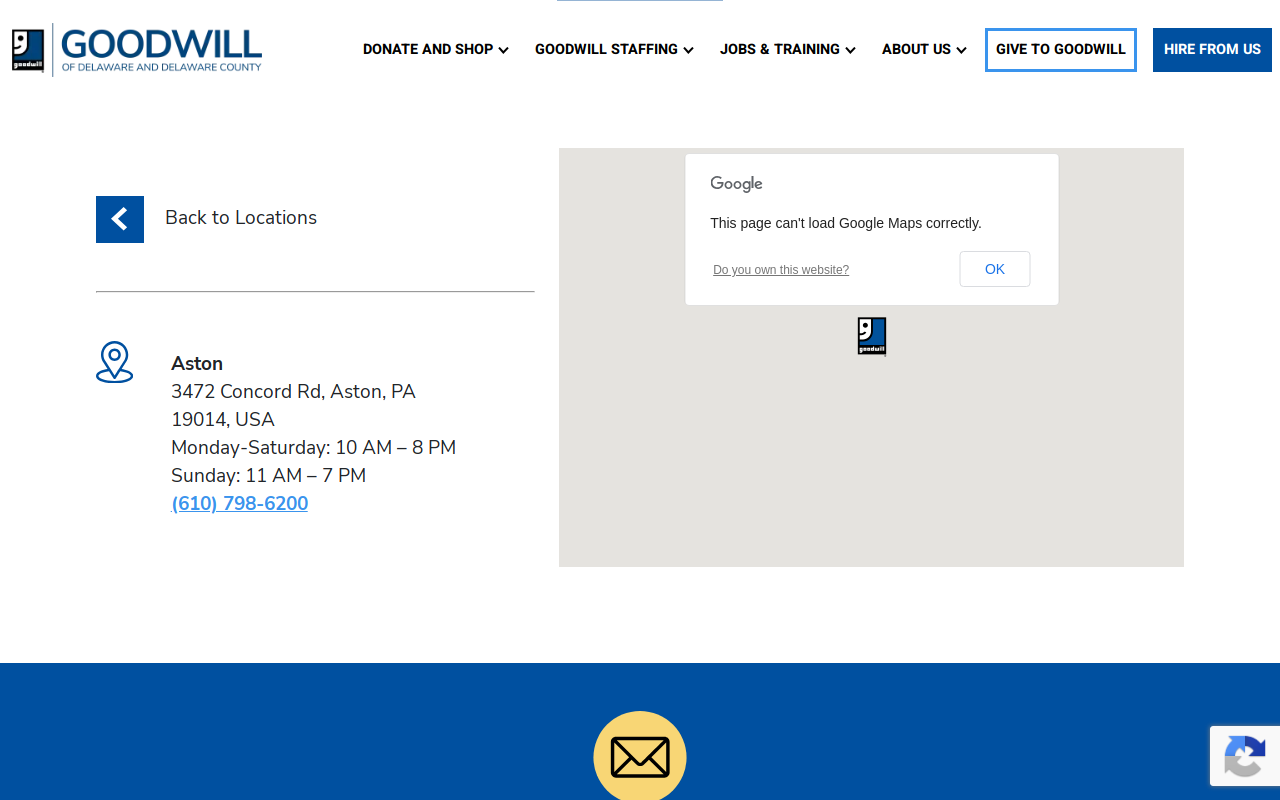Click 'Monday-Saturday: 10 AM – 8 PM' hours
1280x800 pixels.
click(x=314, y=447)
